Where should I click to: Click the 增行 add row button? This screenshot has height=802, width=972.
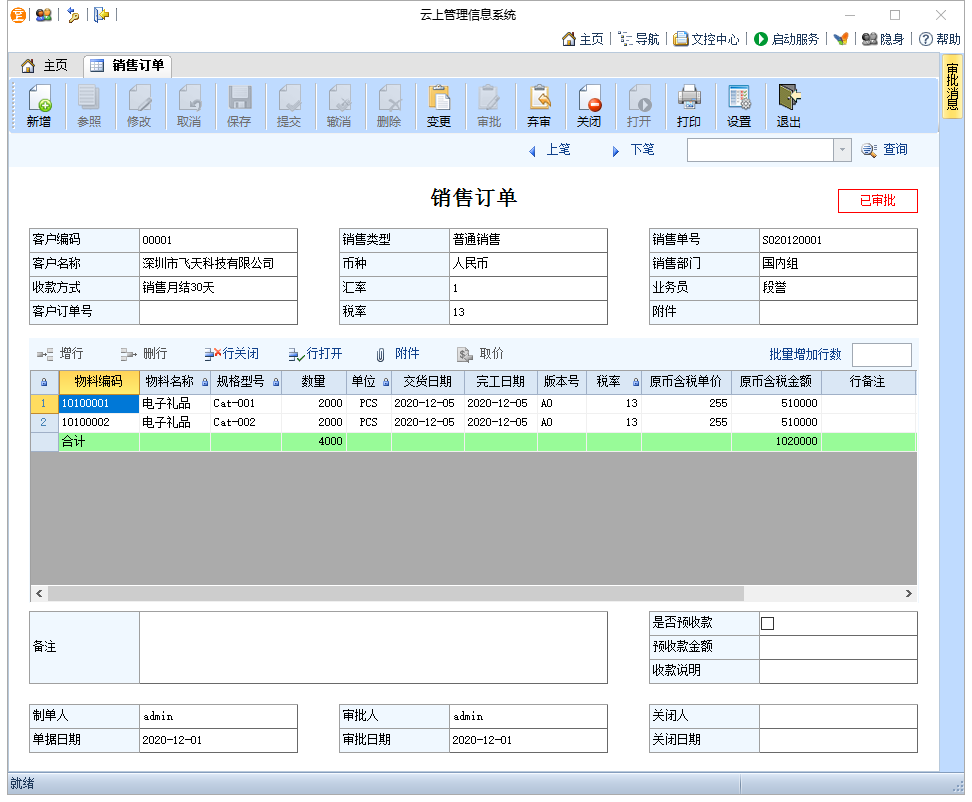point(60,354)
